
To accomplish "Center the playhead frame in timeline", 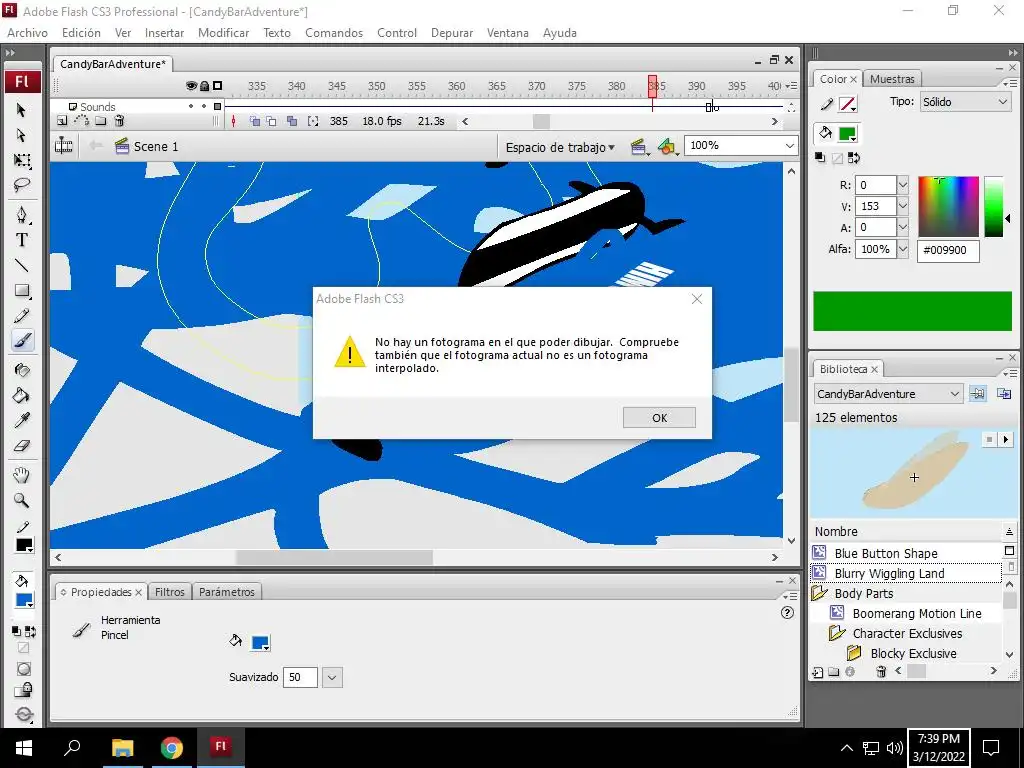I will 234,121.
